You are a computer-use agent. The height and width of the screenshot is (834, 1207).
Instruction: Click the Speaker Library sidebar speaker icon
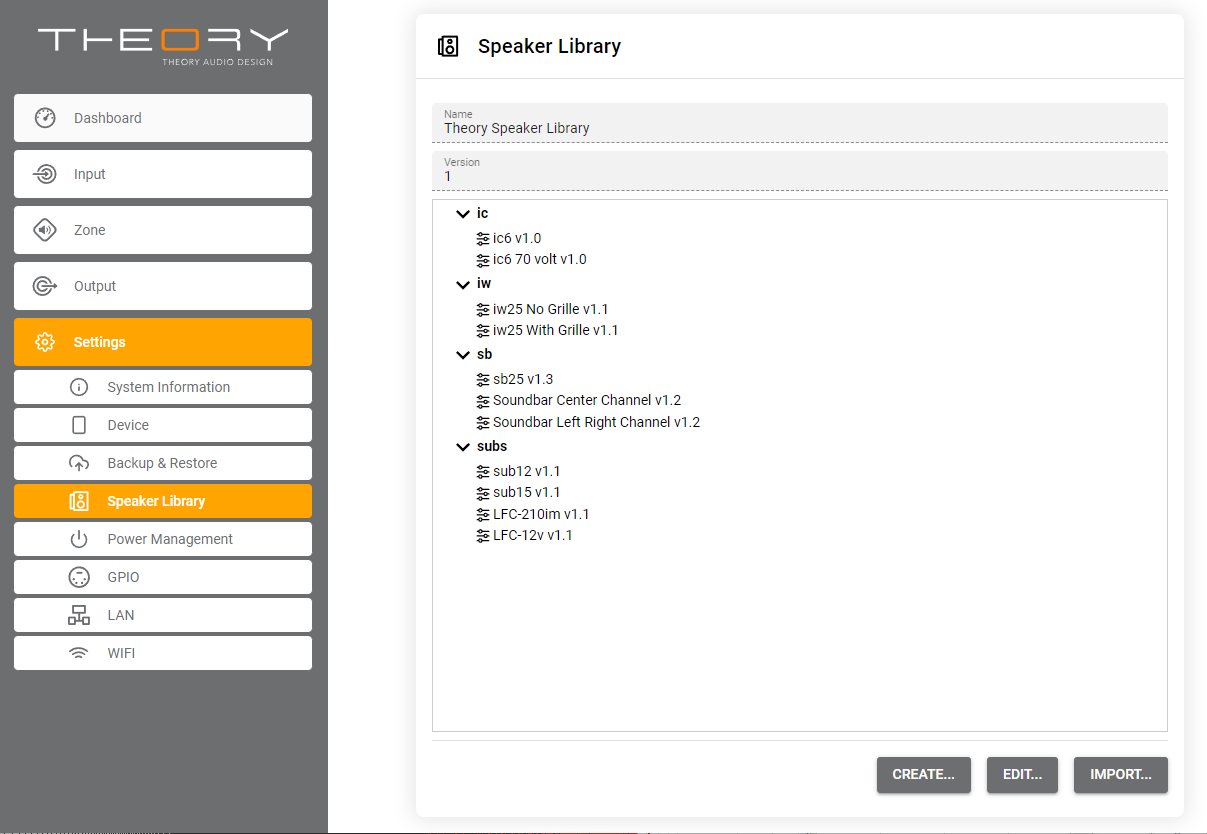(79, 501)
